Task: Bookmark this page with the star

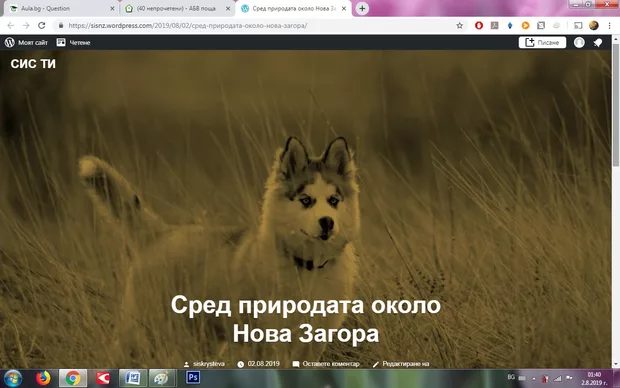Action: 459,25
